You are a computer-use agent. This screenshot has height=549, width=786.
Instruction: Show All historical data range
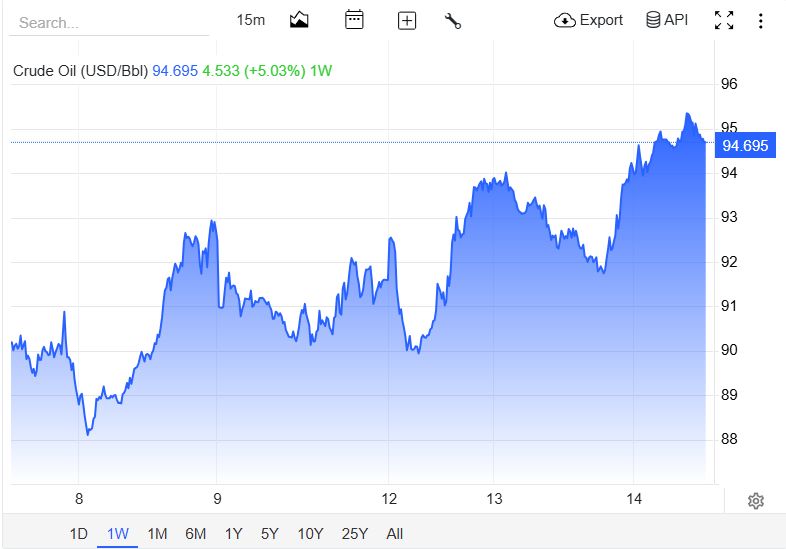click(395, 533)
